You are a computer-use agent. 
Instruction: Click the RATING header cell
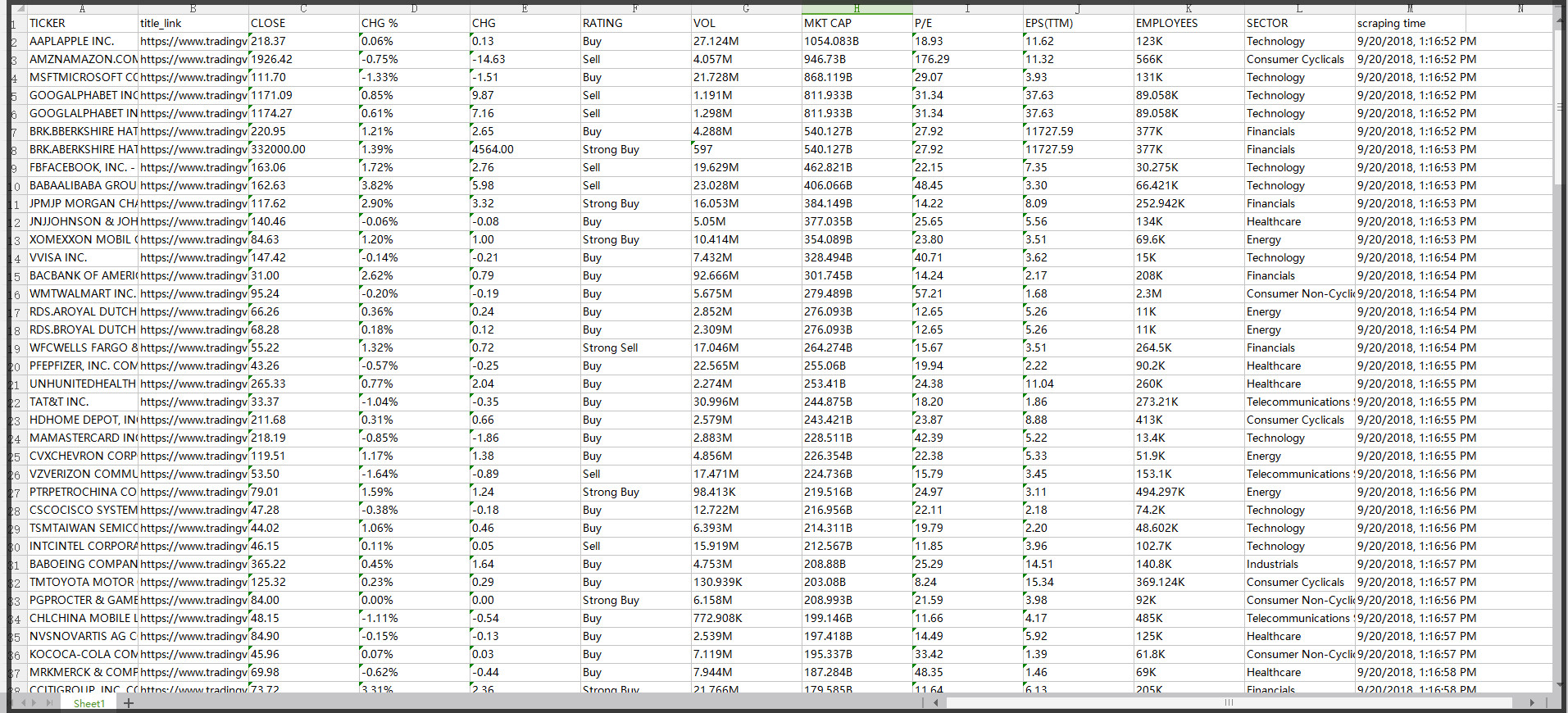click(x=635, y=23)
